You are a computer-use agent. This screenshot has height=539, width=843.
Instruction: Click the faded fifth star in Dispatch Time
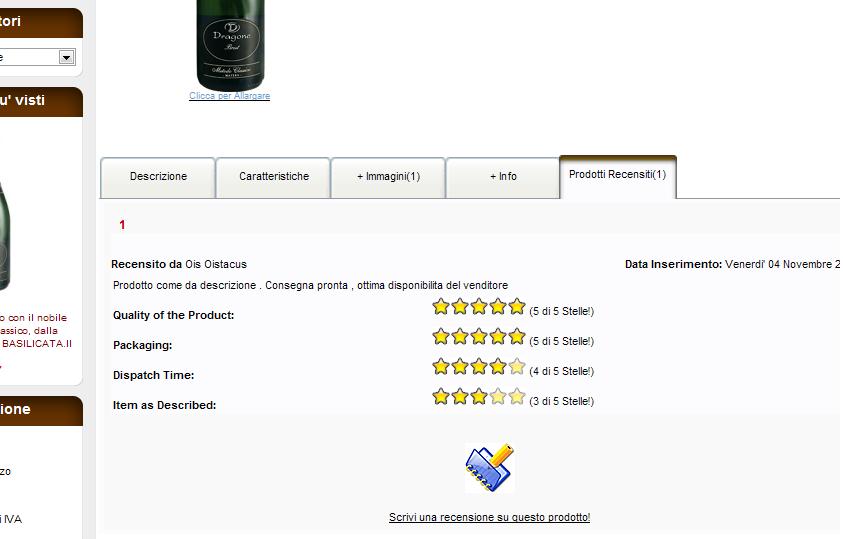click(x=517, y=367)
